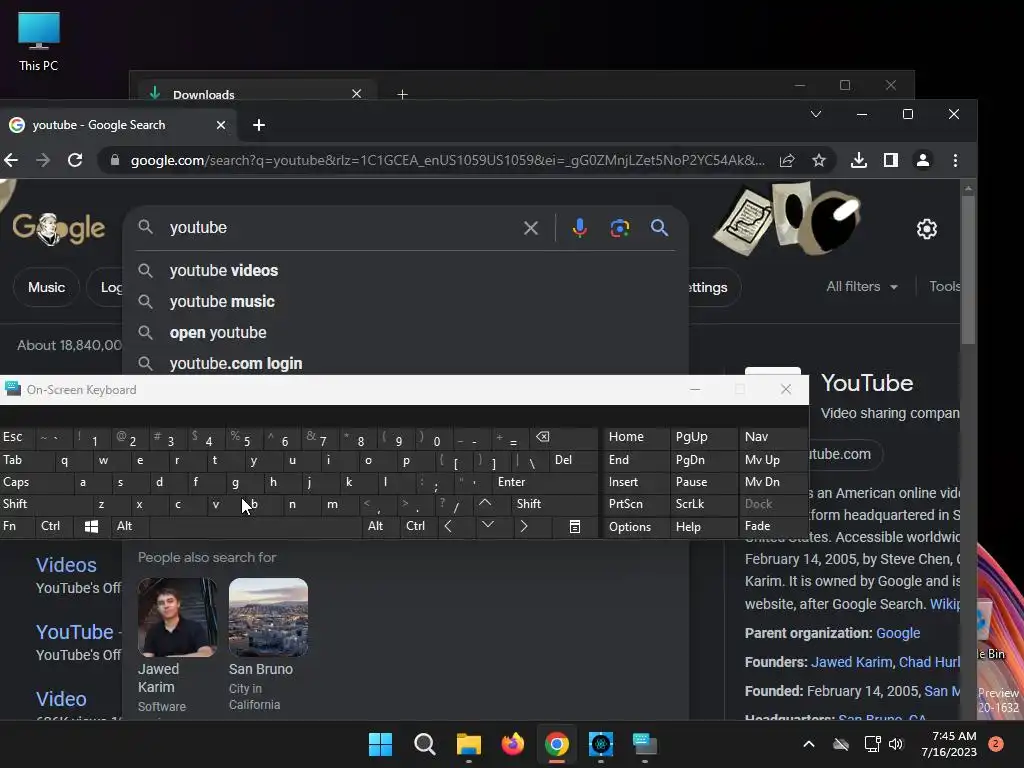Toggle the Nav key on keyboard
Viewport: 1024px width, 768px height.
tap(773, 437)
